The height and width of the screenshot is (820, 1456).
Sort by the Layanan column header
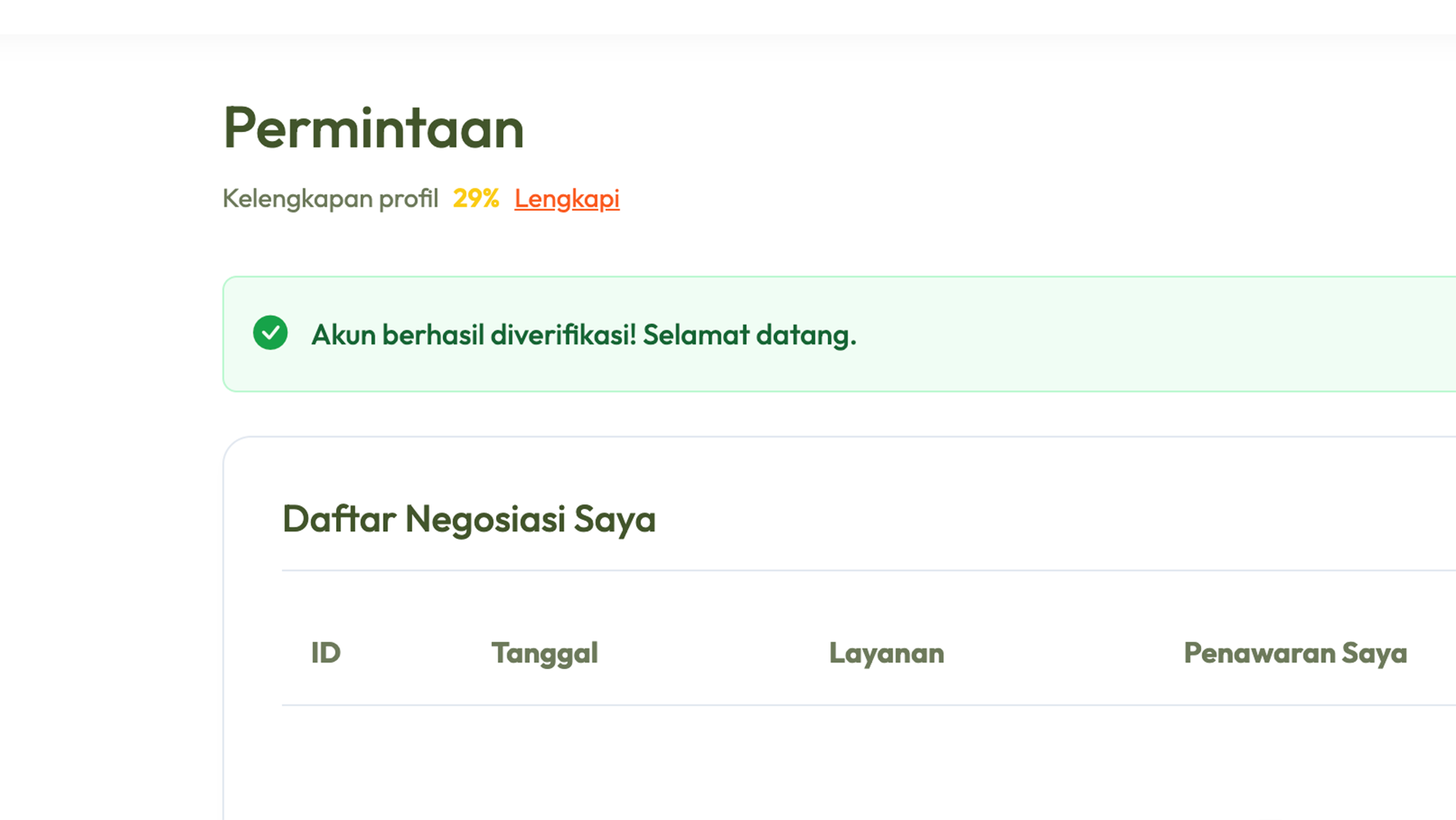pyautogui.click(x=886, y=653)
